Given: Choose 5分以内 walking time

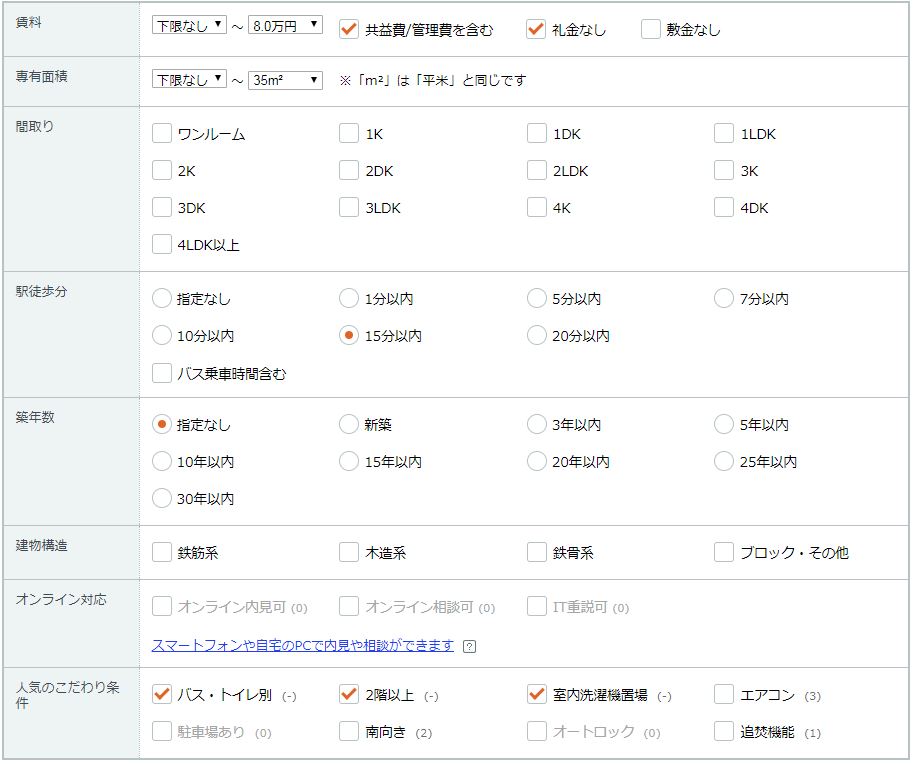Looking at the screenshot, I should click(x=536, y=299).
